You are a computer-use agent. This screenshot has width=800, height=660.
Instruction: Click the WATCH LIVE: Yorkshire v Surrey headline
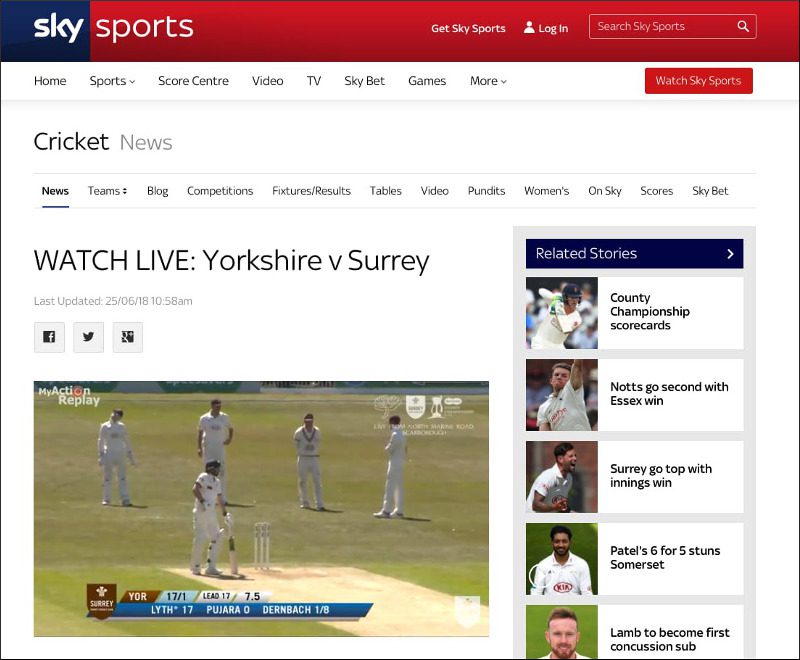232,261
